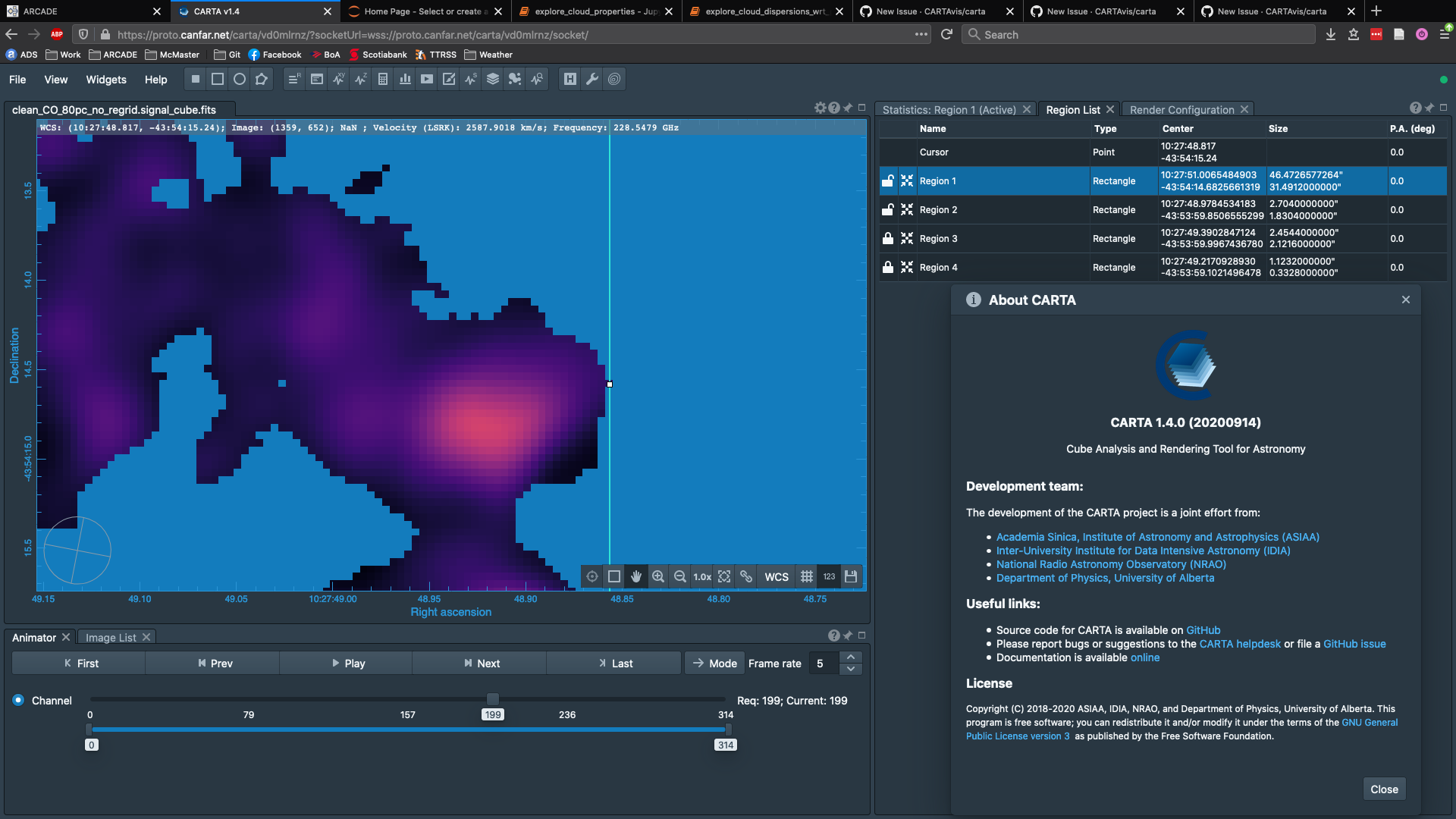Click the CARTA helpdesk link
Viewport: 1456px width, 819px height.
[x=1240, y=644]
